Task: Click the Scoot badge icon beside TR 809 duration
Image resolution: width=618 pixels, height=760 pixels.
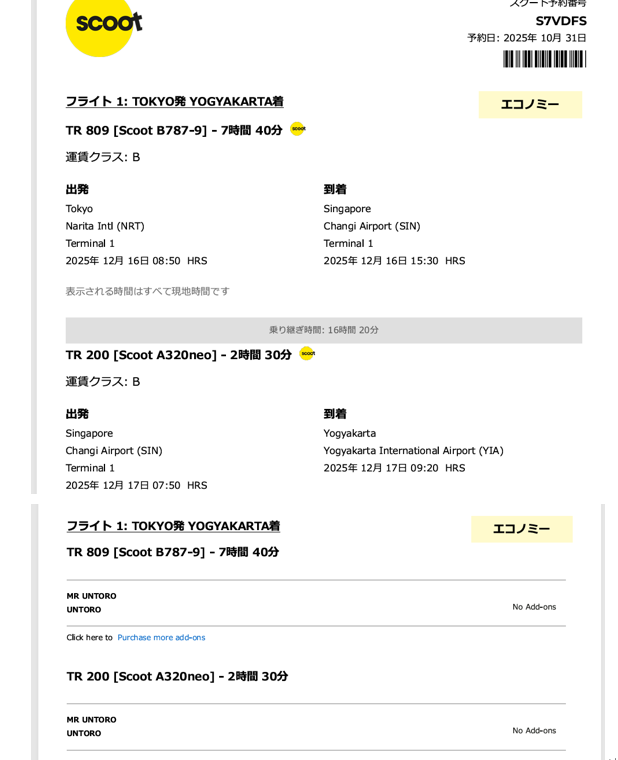Action: pos(298,129)
